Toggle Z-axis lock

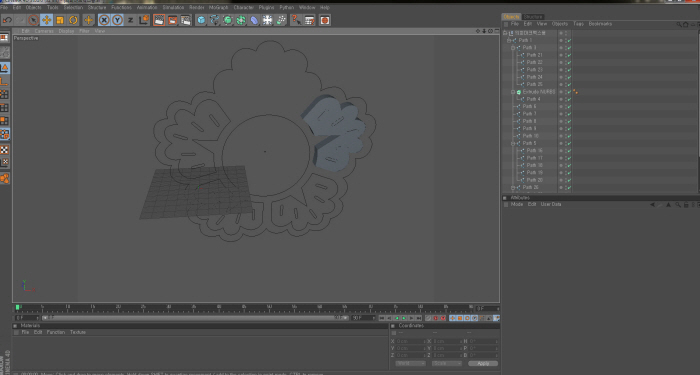point(130,20)
